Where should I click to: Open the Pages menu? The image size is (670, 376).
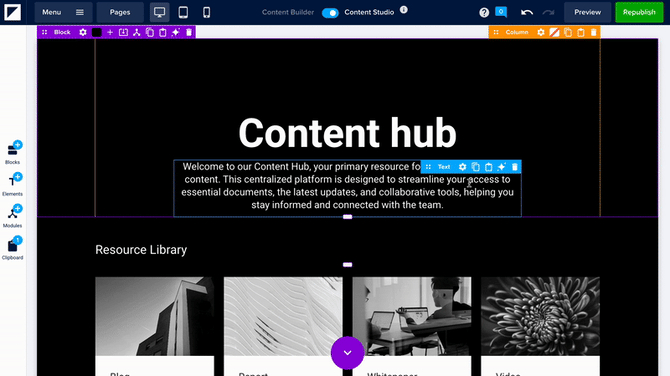tap(120, 12)
